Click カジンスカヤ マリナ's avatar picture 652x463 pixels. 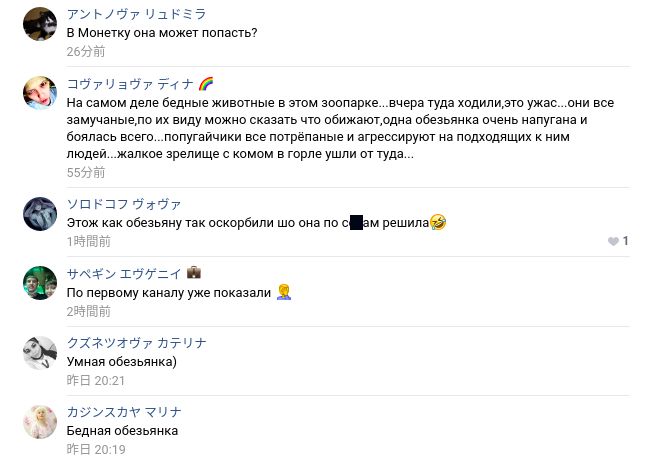(40, 422)
